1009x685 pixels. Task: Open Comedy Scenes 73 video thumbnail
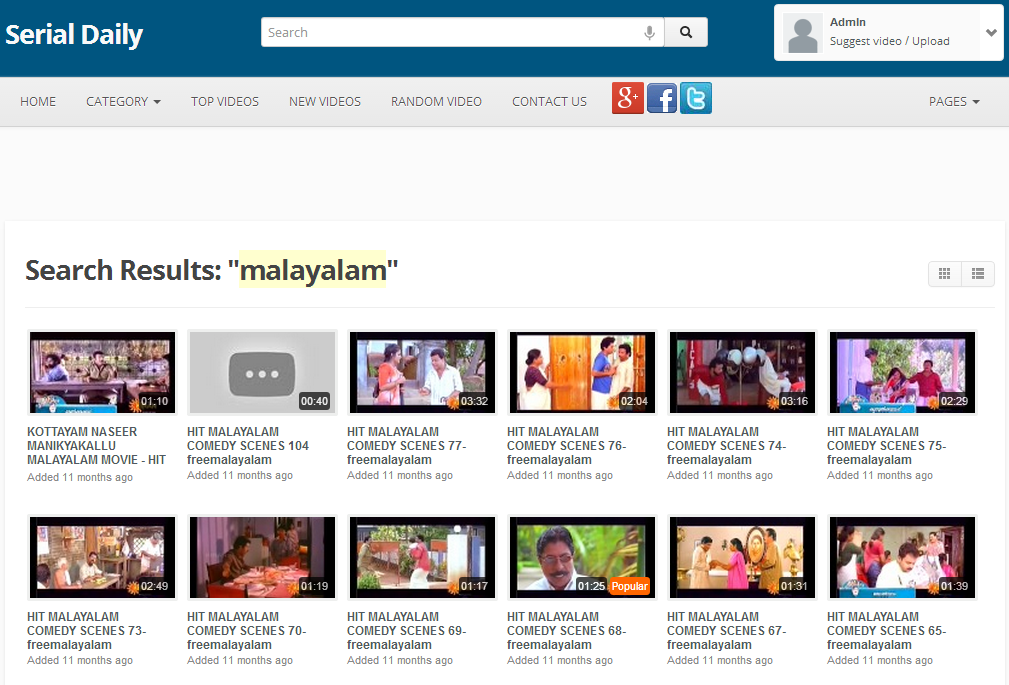pos(102,557)
